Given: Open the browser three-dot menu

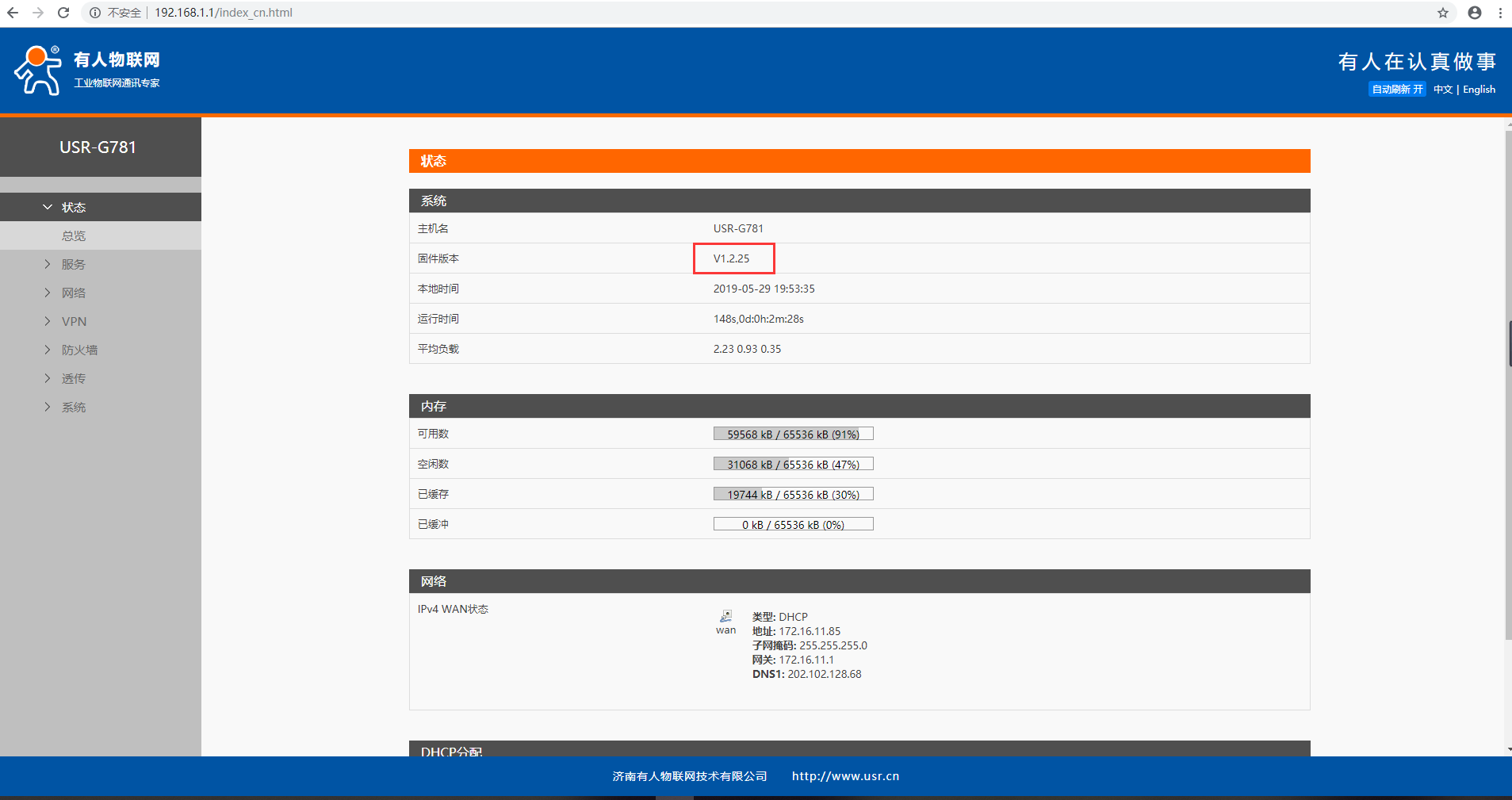Looking at the screenshot, I should click(x=1500, y=13).
